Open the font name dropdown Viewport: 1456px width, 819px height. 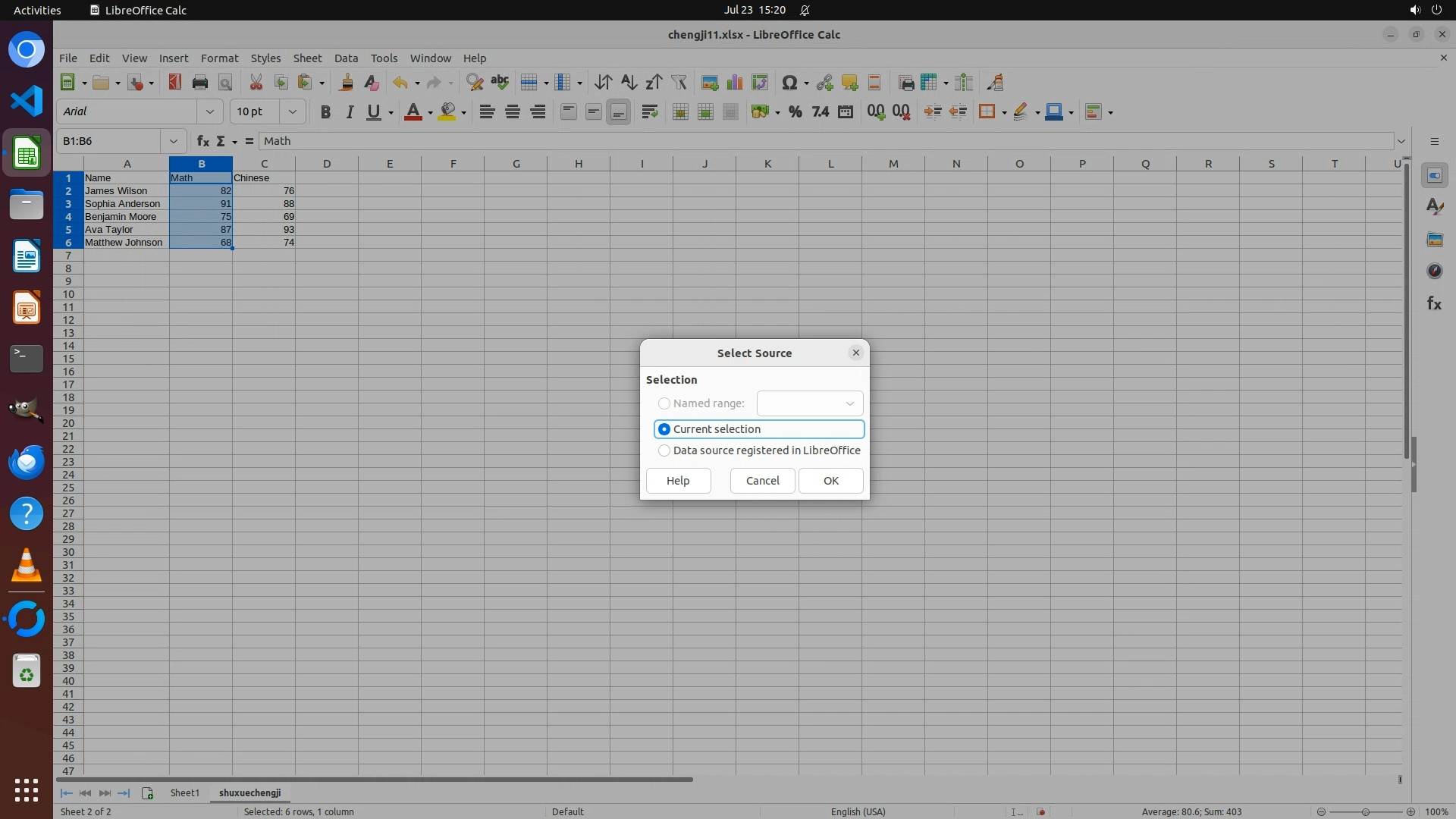coord(209,111)
